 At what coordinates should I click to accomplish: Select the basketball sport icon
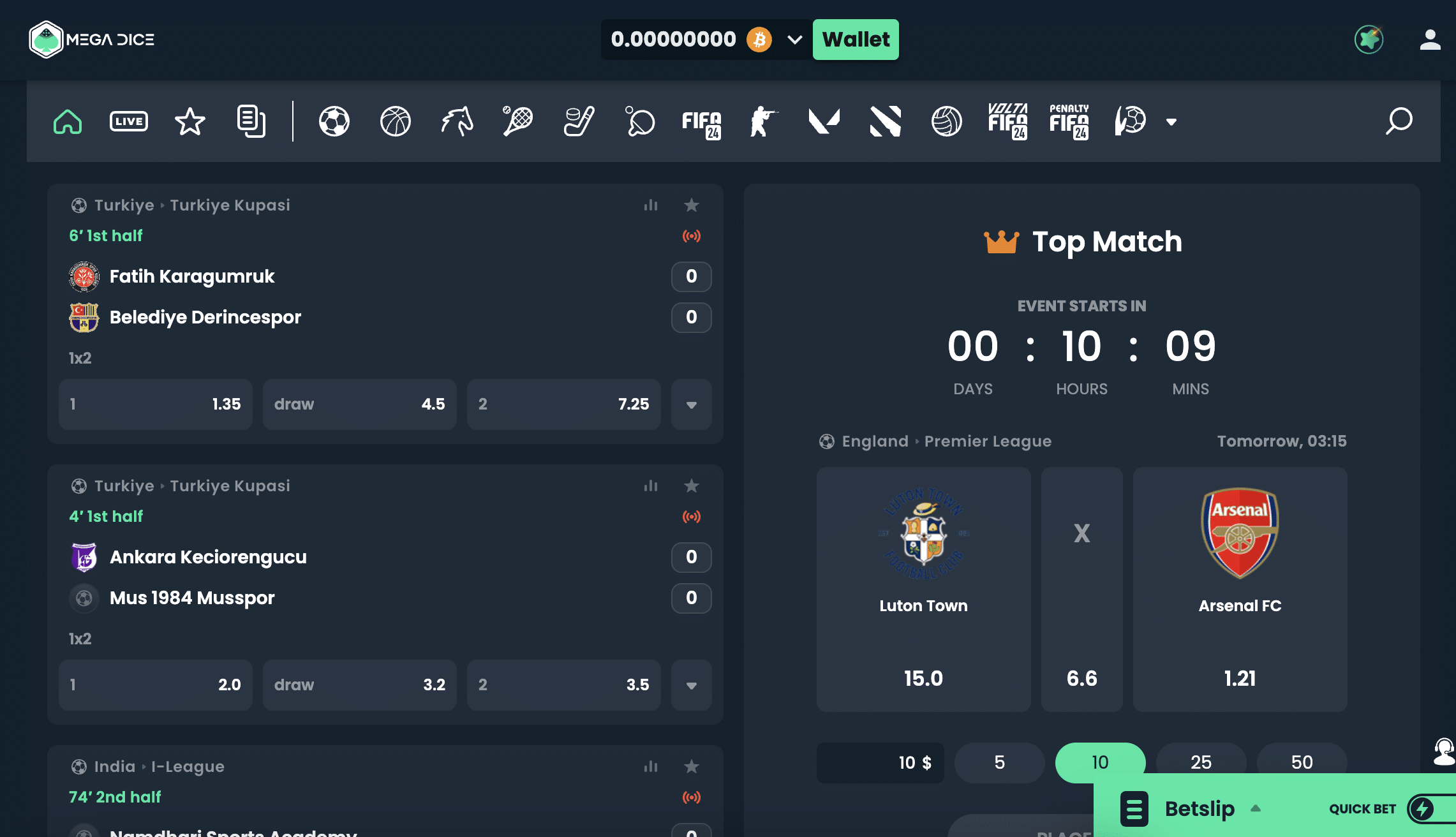[396, 121]
